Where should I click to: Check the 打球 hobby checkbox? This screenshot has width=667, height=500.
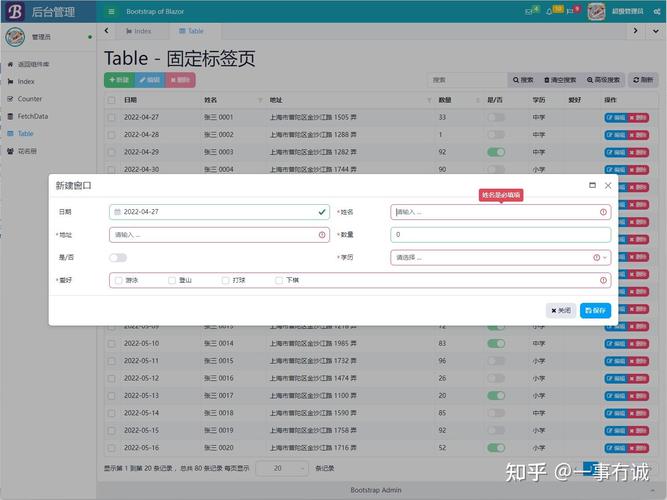click(225, 280)
